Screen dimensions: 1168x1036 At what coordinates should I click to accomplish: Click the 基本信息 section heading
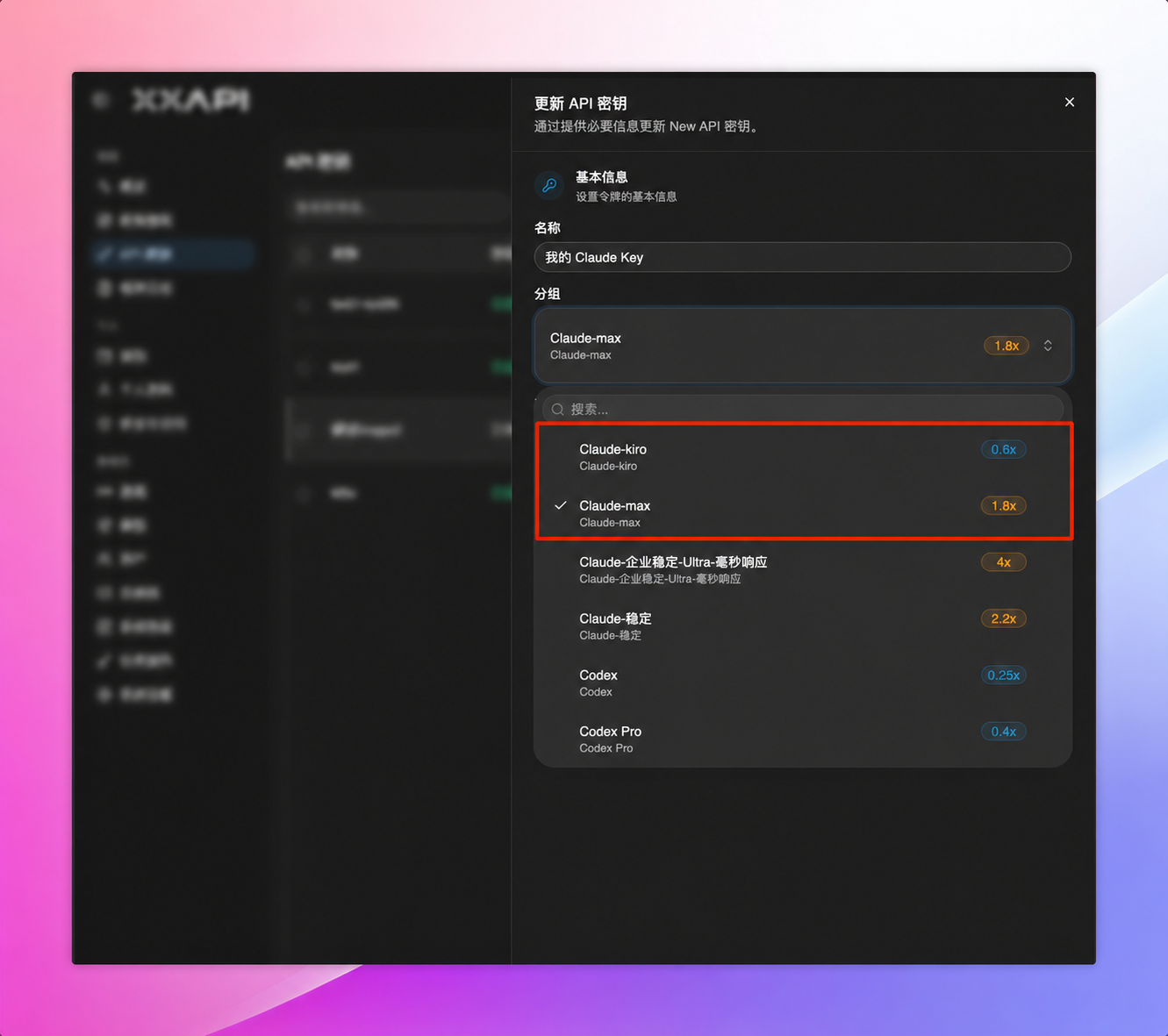point(601,177)
